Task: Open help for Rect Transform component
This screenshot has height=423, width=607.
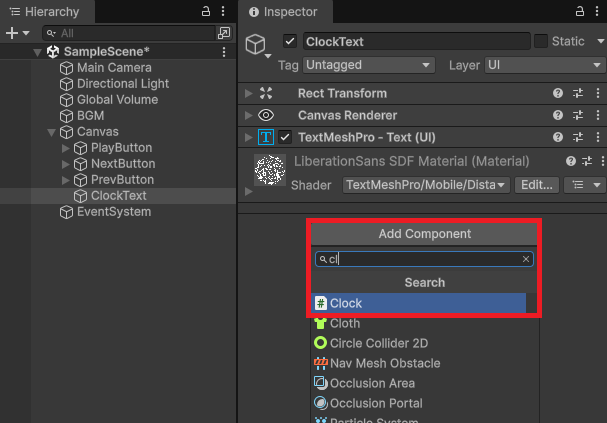Action: [x=558, y=93]
